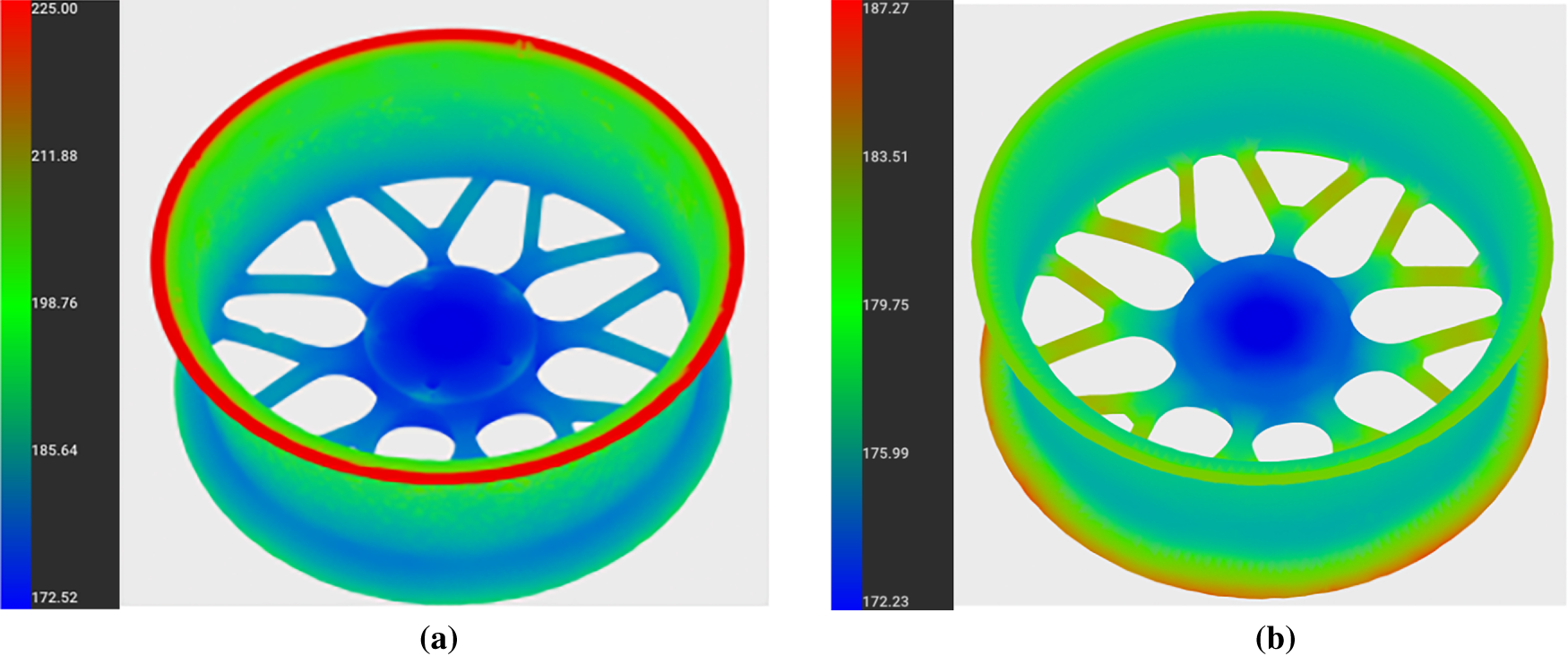
Task: Click the (b) figure caption label
Action: pos(1275,638)
